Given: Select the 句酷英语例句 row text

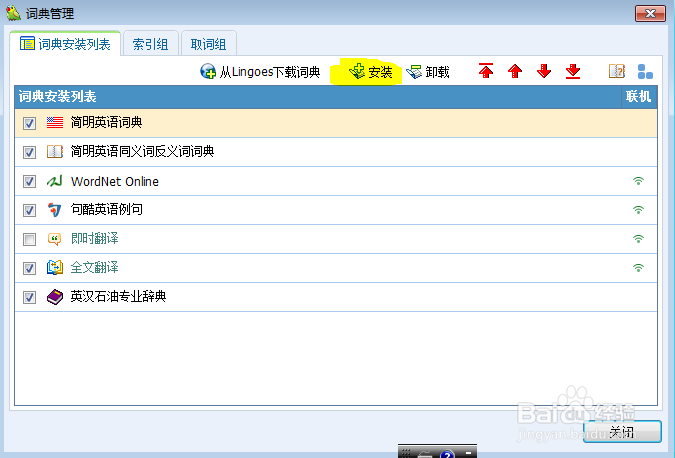Looking at the screenshot, I should click(x=106, y=209).
